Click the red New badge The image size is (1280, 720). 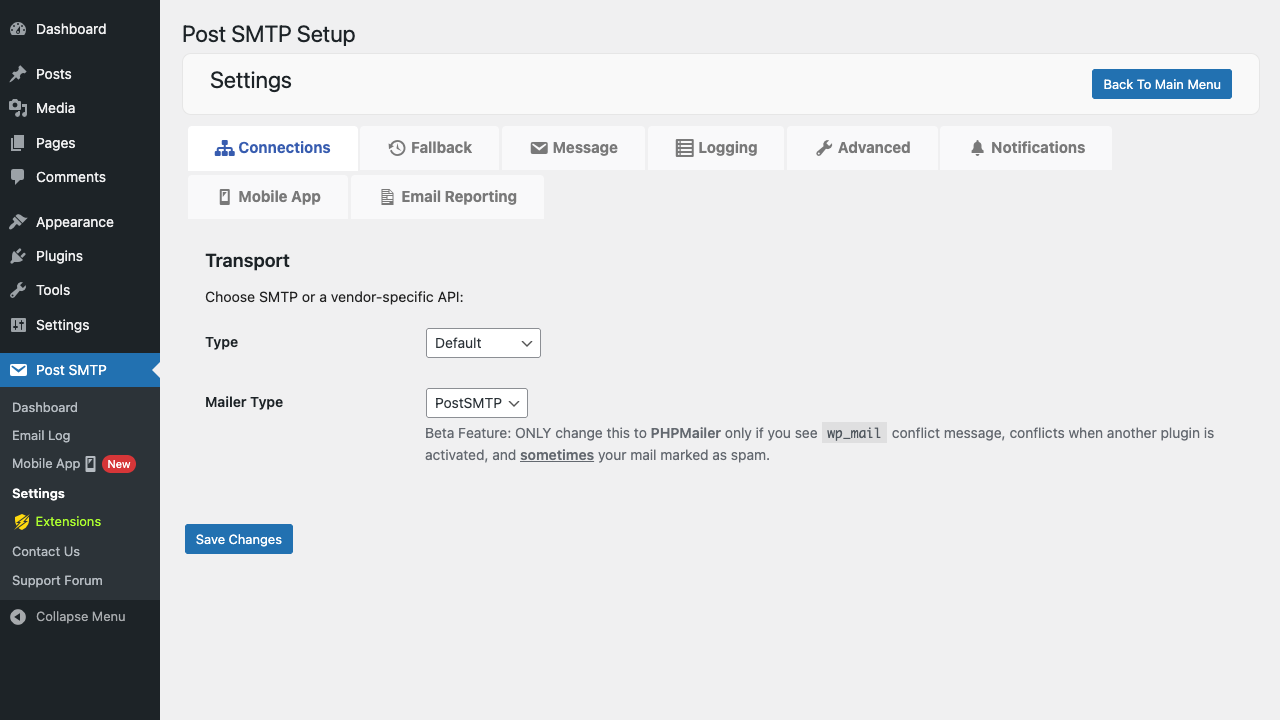point(119,464)
